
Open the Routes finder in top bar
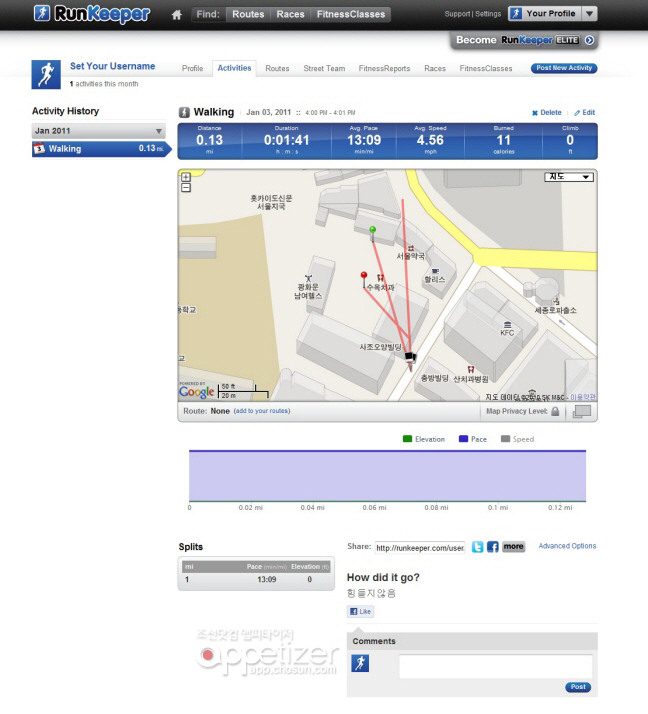point(248,14)
